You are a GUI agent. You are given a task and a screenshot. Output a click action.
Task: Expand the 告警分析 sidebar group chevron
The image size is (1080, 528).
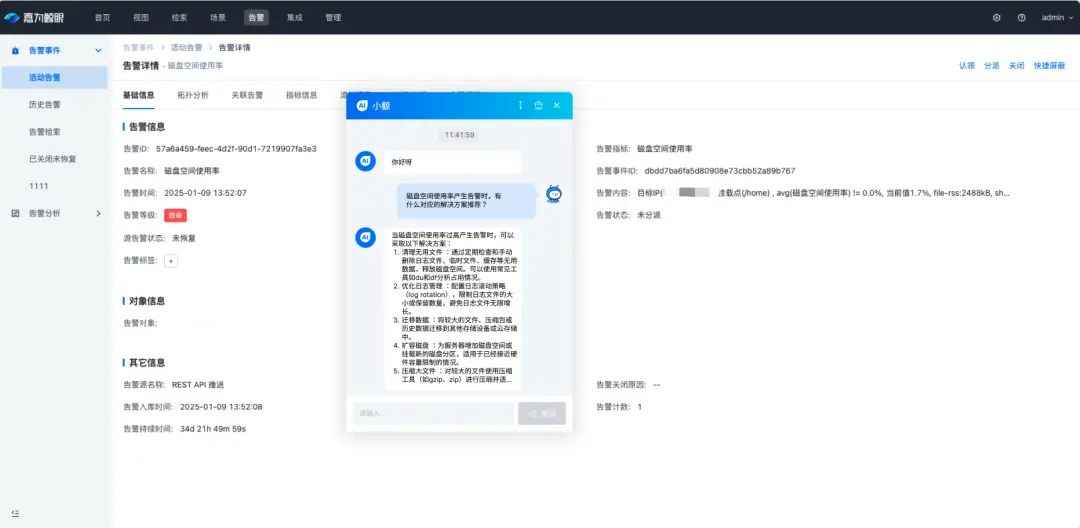[x=98, y=213]
